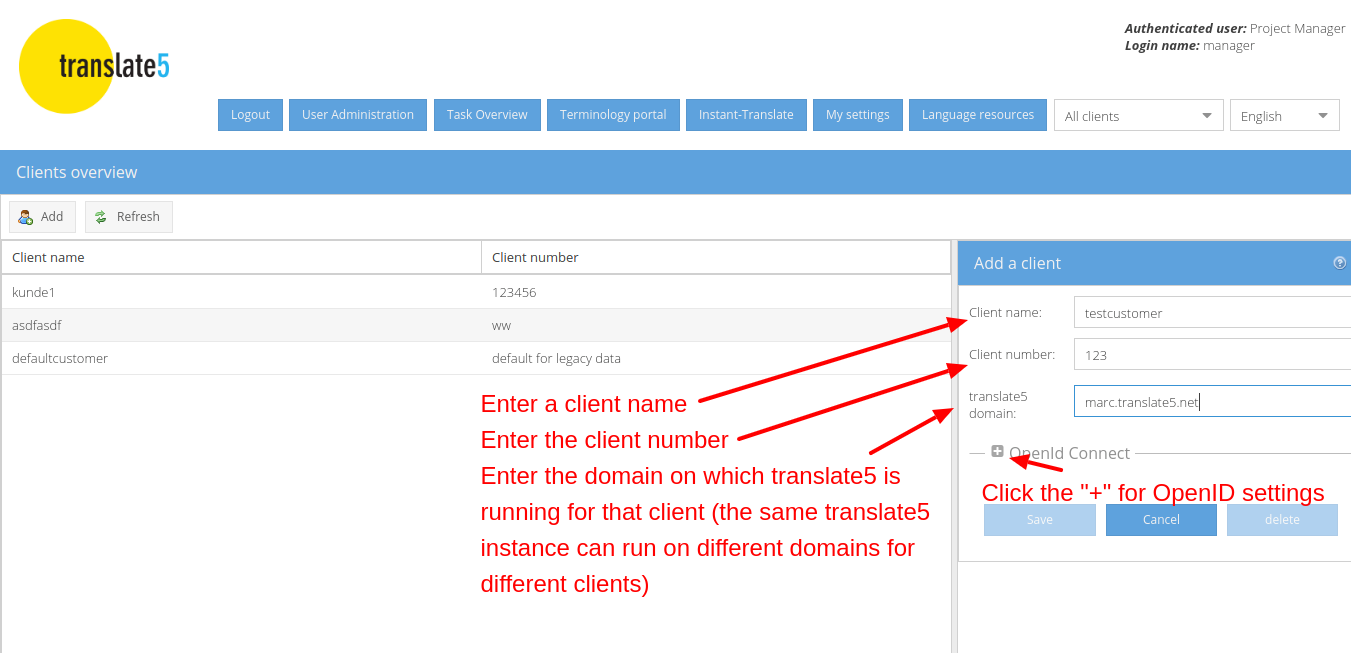1351x653 pixels.
Task: Click the delete button
Action: click(x=1282, y=520)
